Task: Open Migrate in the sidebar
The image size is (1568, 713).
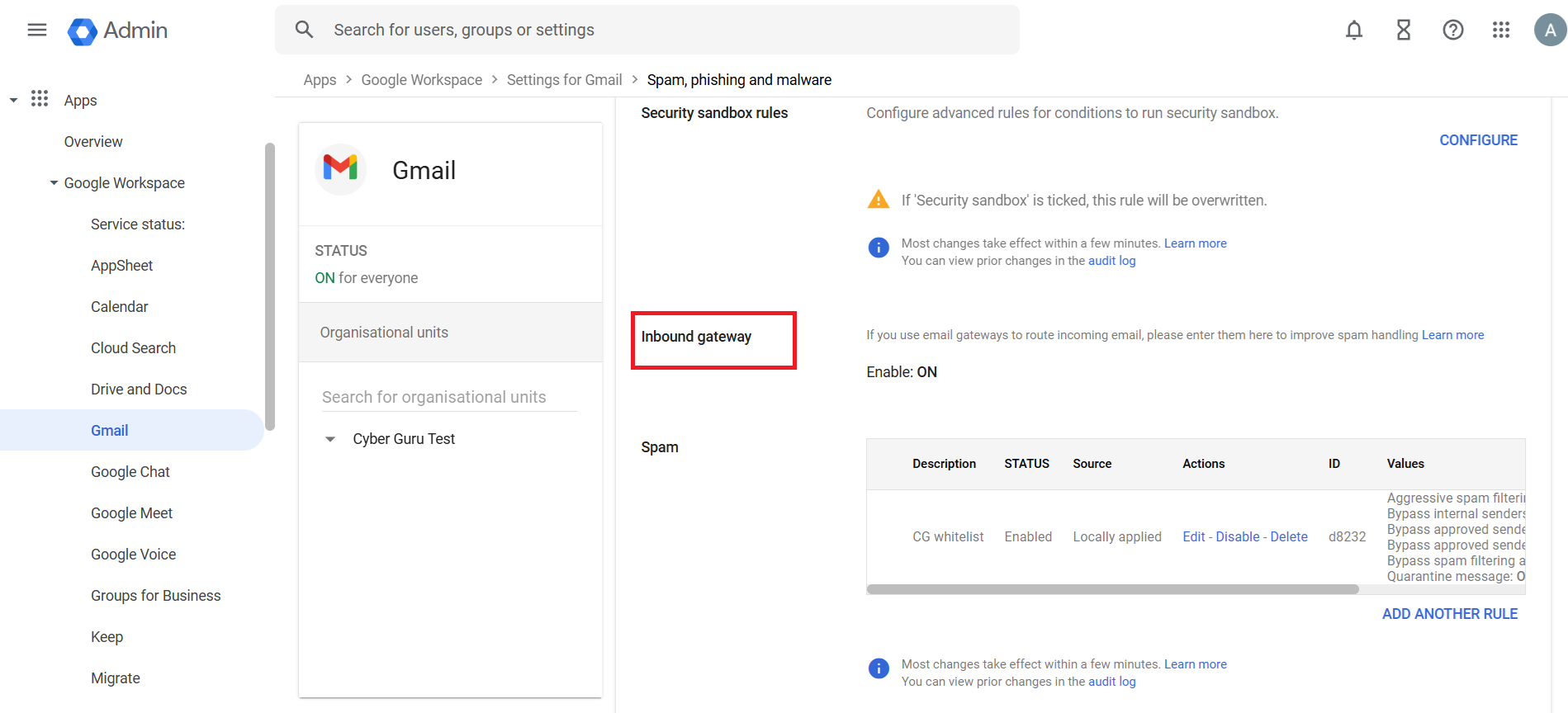Action: coord(116,678)
